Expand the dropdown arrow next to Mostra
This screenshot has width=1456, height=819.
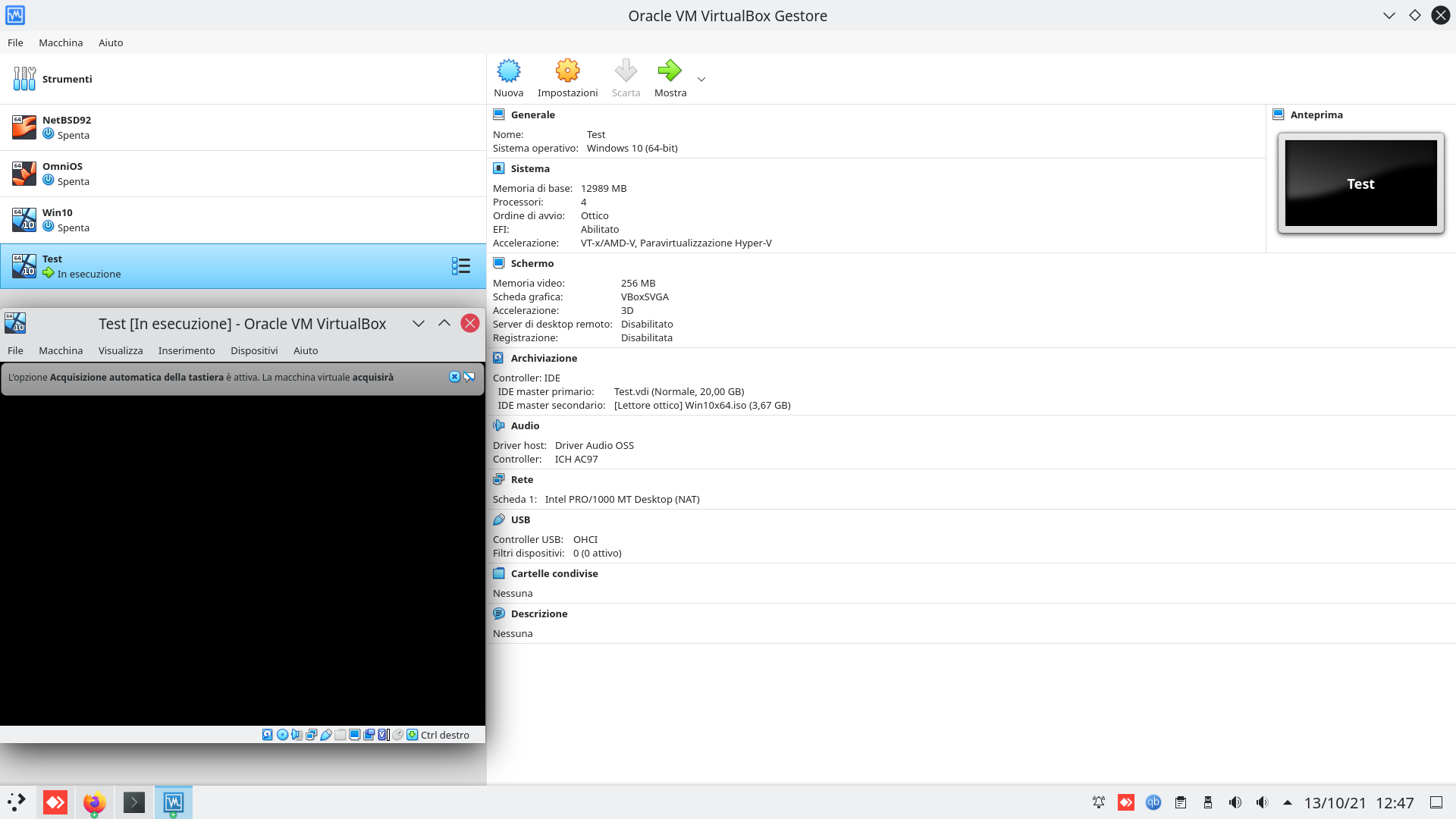pos(701,79)
